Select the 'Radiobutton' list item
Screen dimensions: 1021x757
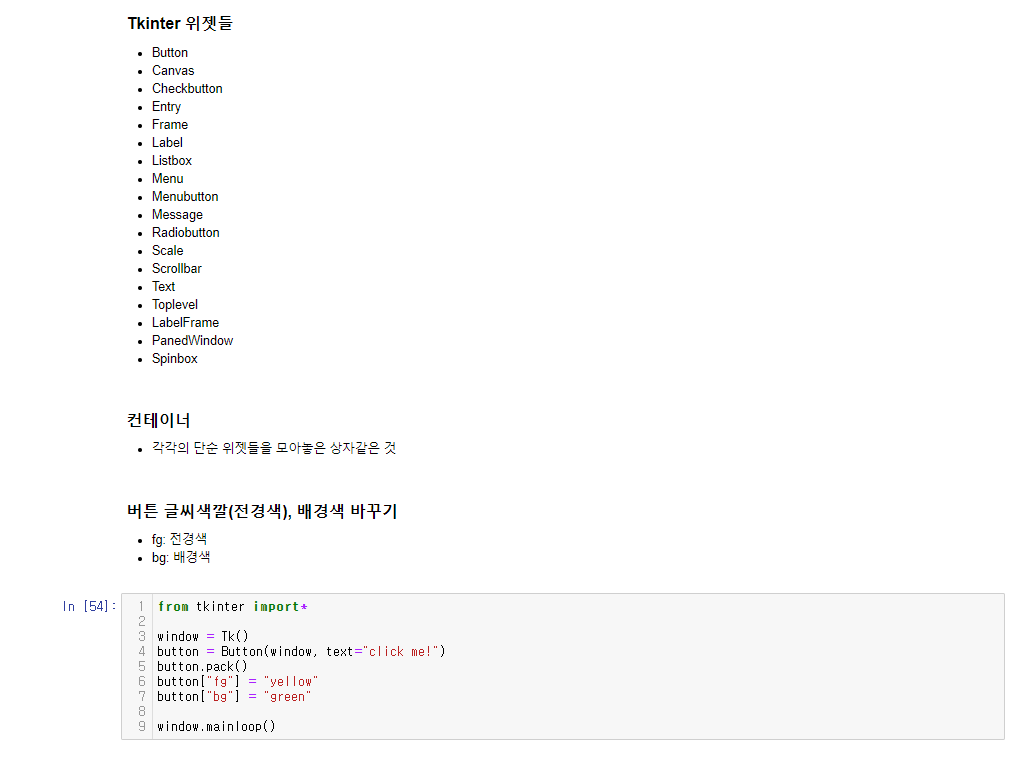[186, 232]
